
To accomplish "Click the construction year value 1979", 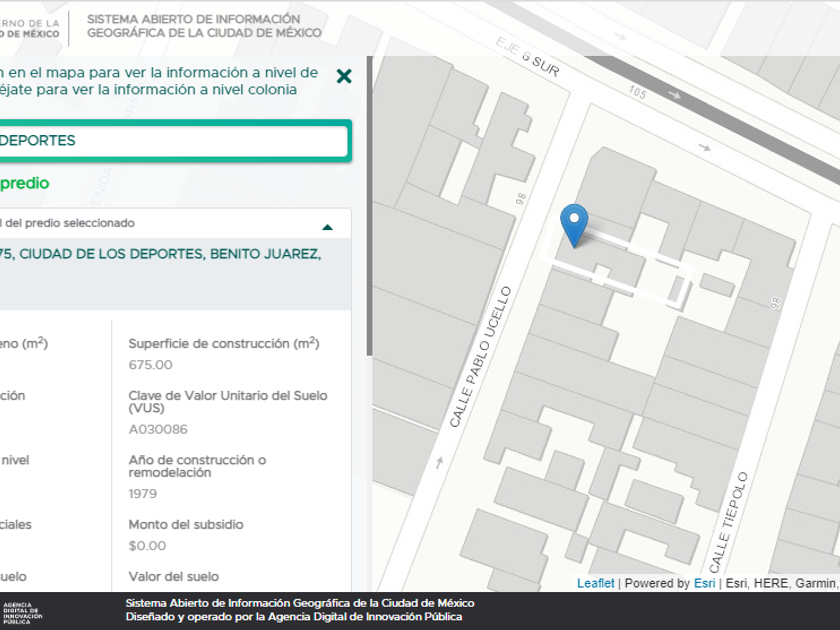I will (x=142, y=493).
